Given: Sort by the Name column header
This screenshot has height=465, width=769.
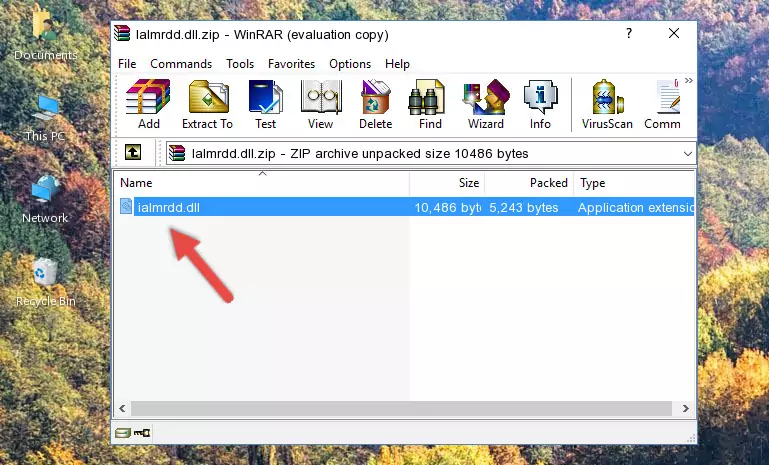Looking at the screenshot, I should 262,183.
